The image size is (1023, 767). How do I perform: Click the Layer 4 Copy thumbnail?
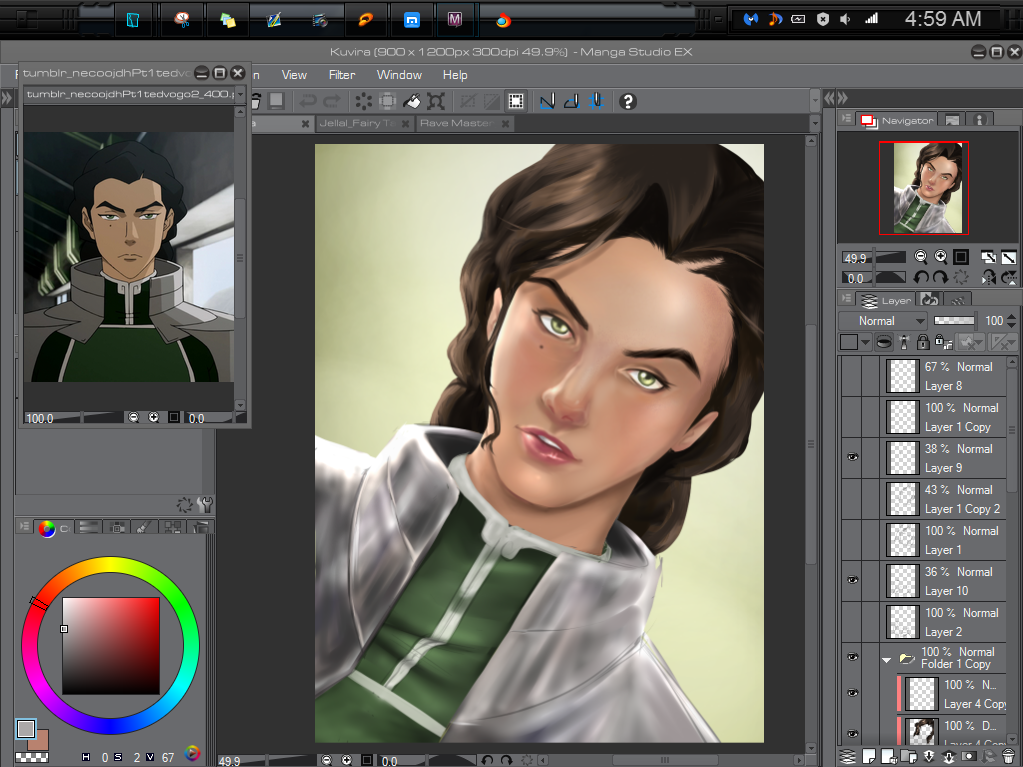click(922, 693)
